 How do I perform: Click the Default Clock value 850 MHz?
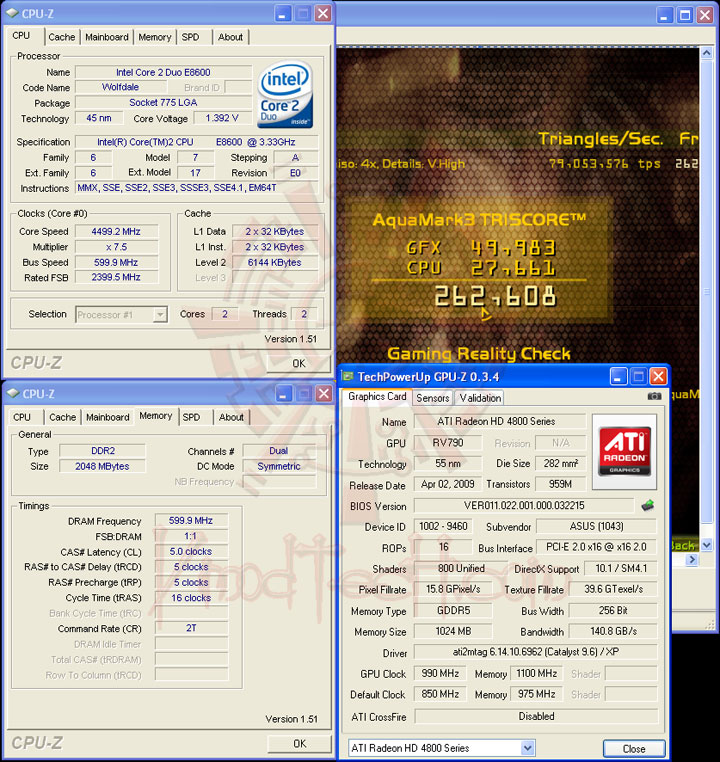click(x=440, y=694)
